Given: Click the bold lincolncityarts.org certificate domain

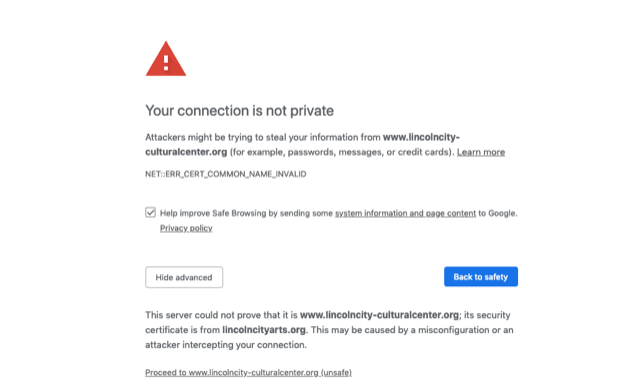Looking at the screenshot, I should tap(264, 330).
